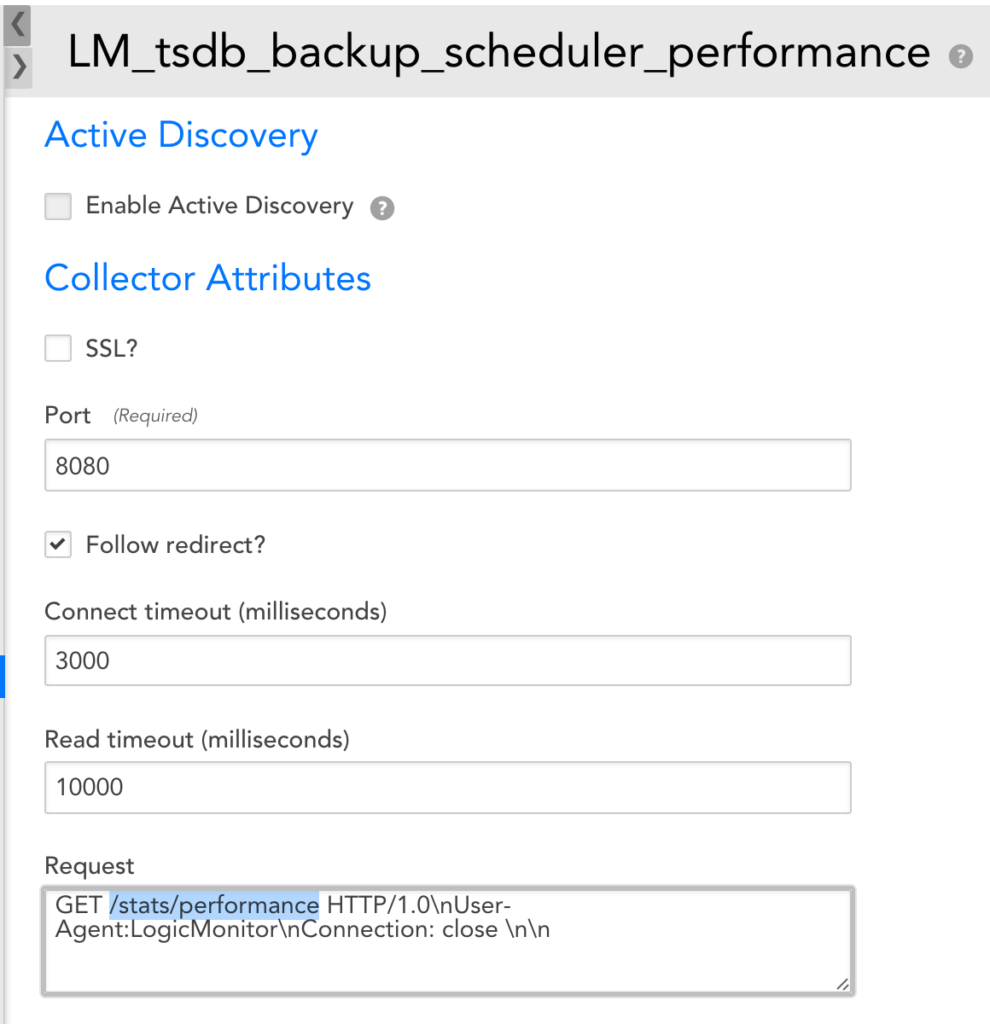
Task: Uncheck the Follow redirect? checkbox
Action: click(x=58, y=545)
